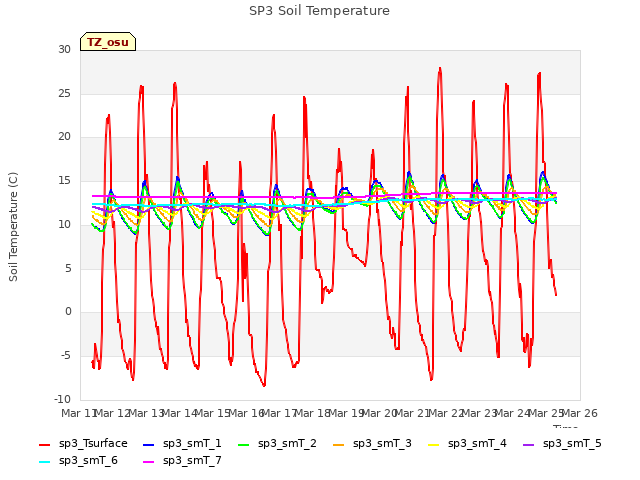Click the yellow sp3_smT_4 legend swatch

pos(433,444)
